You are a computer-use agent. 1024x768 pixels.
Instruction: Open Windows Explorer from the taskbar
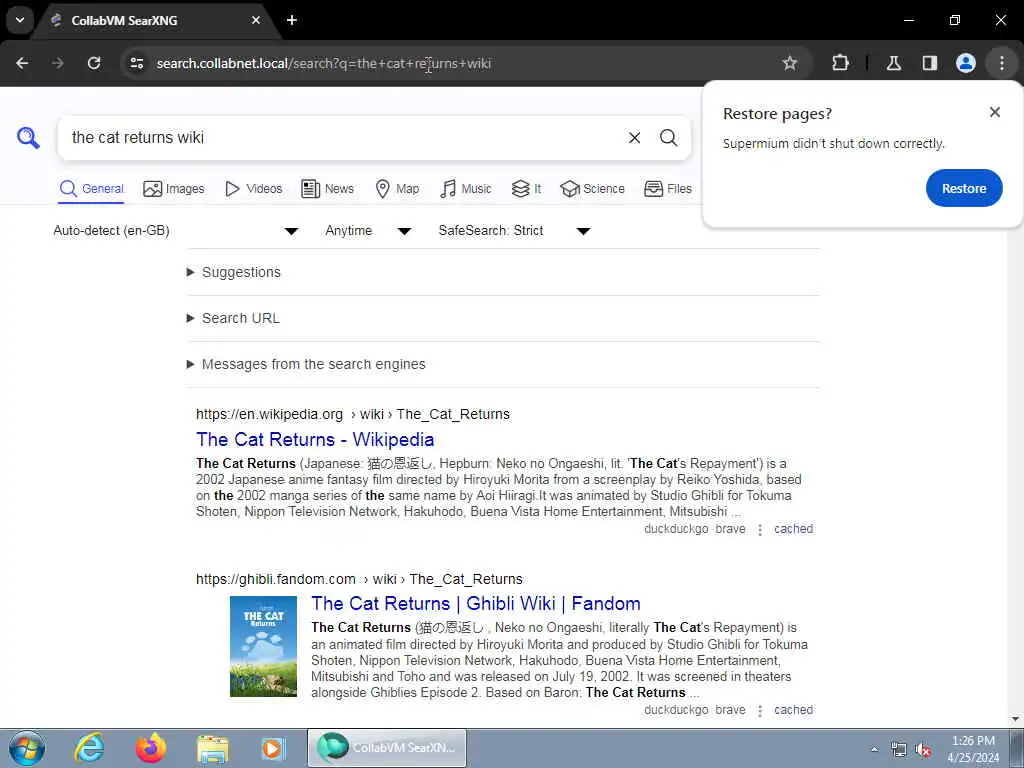pyautogui.click(x=213, y=748)
